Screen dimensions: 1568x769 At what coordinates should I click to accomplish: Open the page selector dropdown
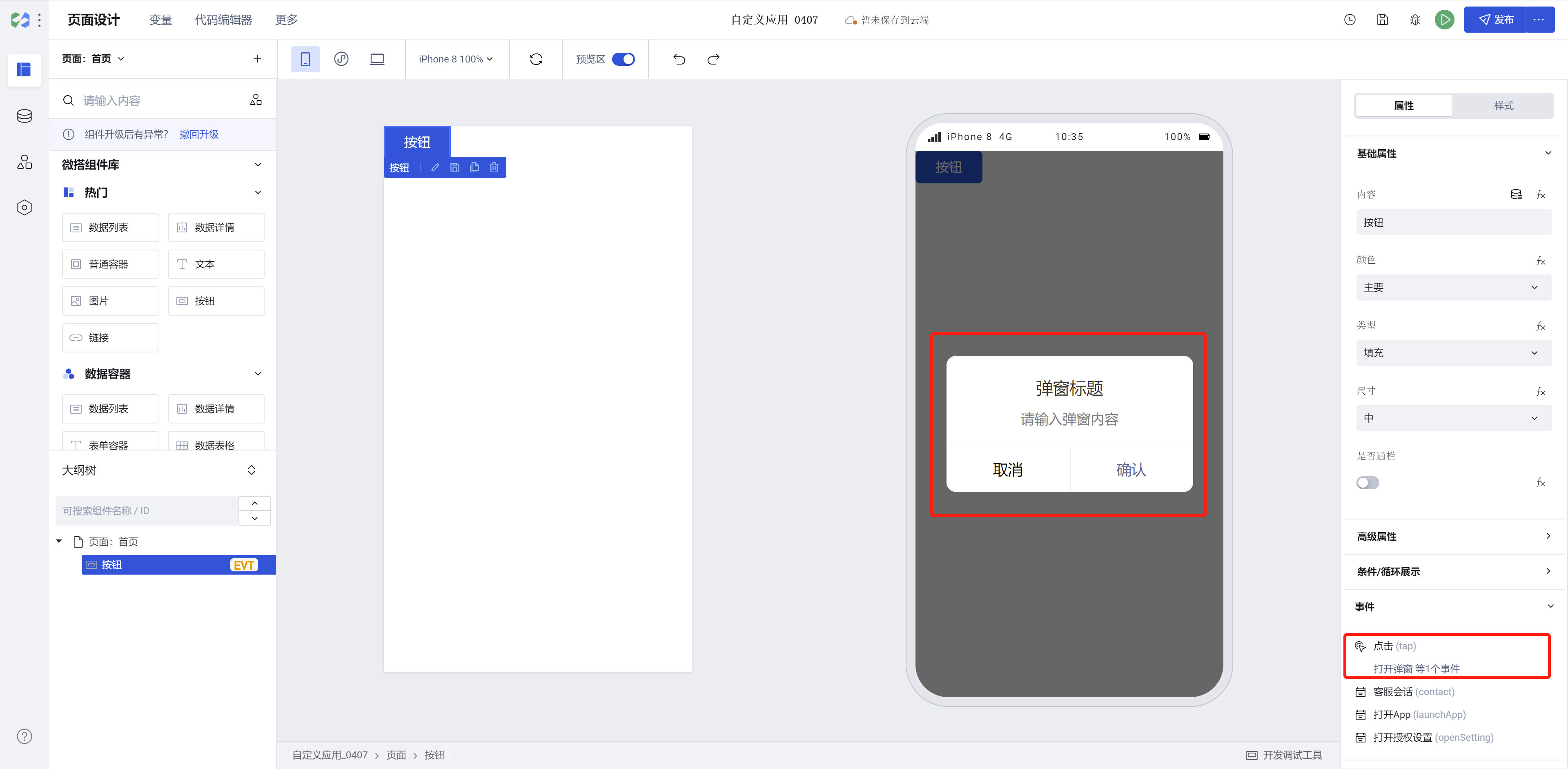pos(93,59)
